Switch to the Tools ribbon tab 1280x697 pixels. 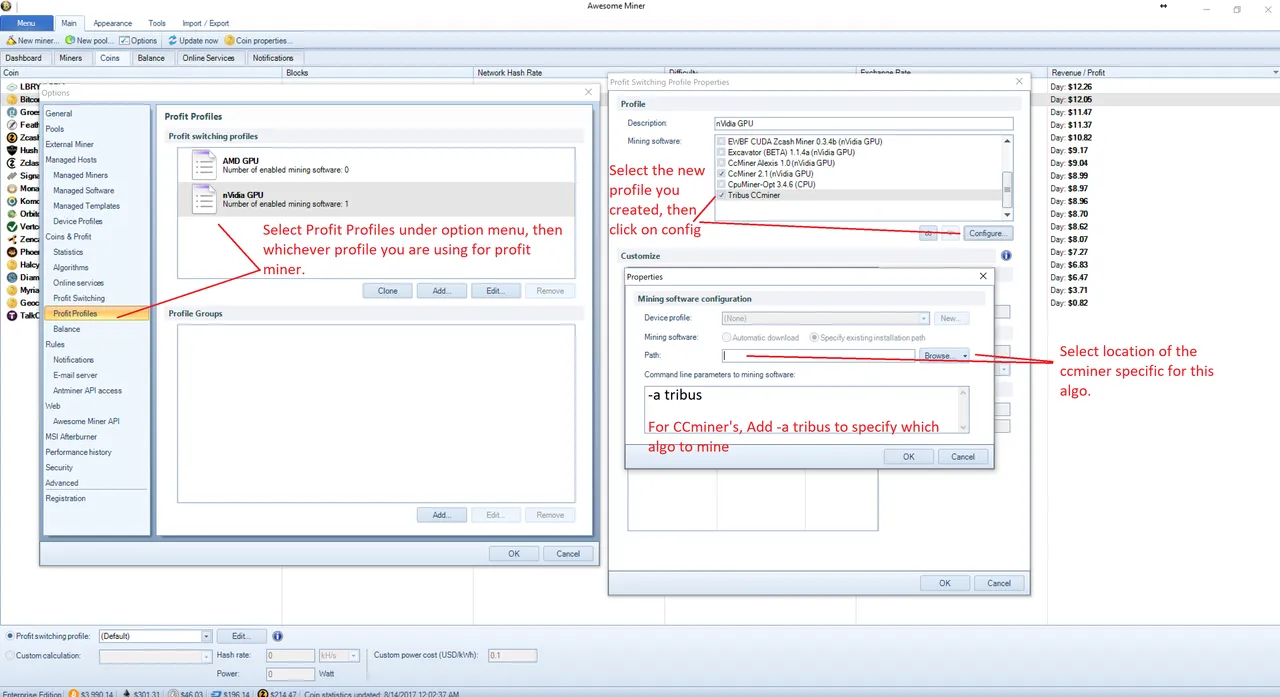pos(157,23)
